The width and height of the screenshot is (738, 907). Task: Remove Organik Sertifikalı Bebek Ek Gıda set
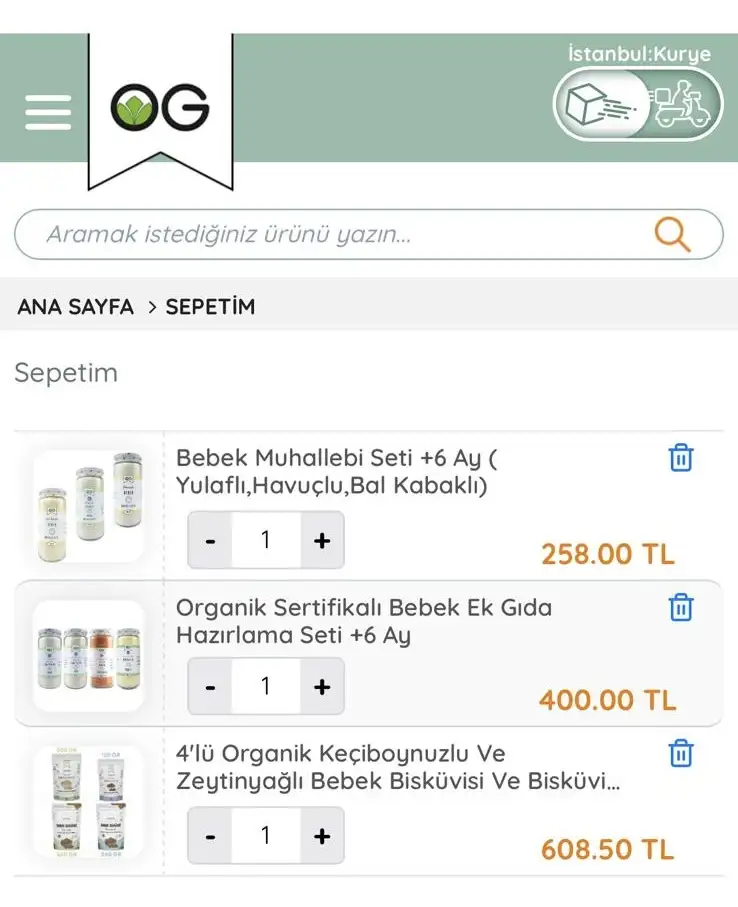pos(681,607)
